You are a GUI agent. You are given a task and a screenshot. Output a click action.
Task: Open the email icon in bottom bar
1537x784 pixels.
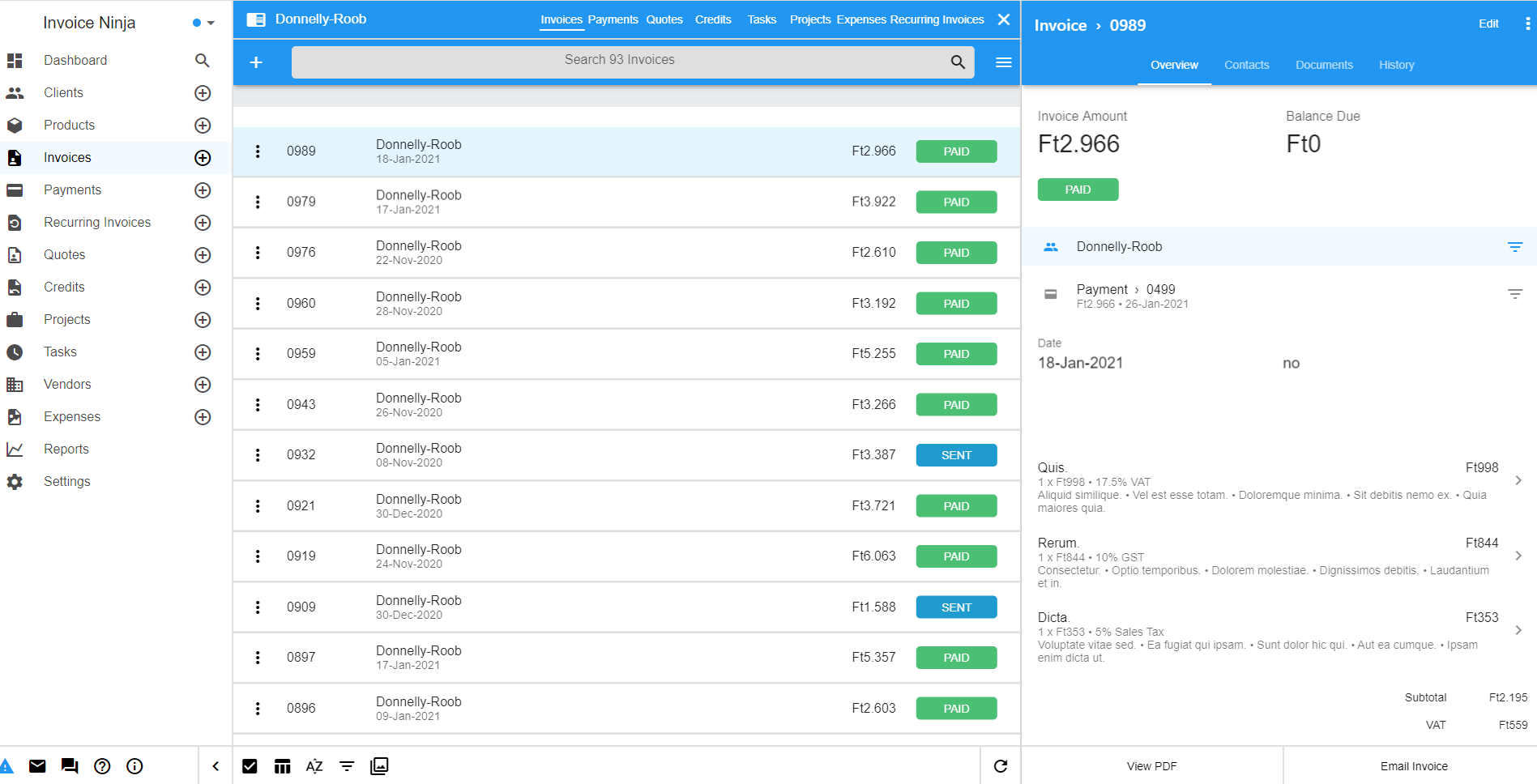click(37, 766)
